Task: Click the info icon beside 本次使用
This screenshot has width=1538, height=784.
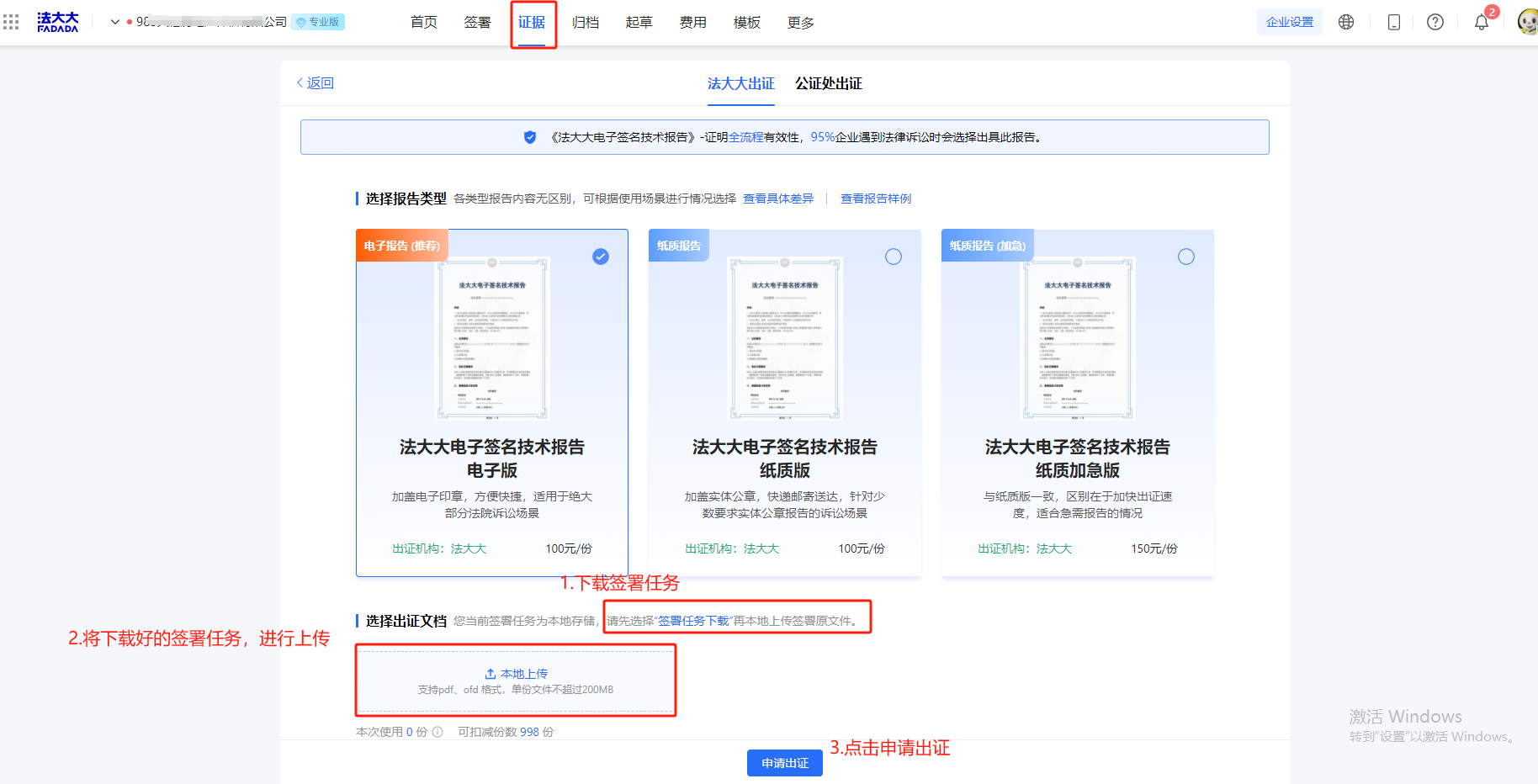Action: 438,732
